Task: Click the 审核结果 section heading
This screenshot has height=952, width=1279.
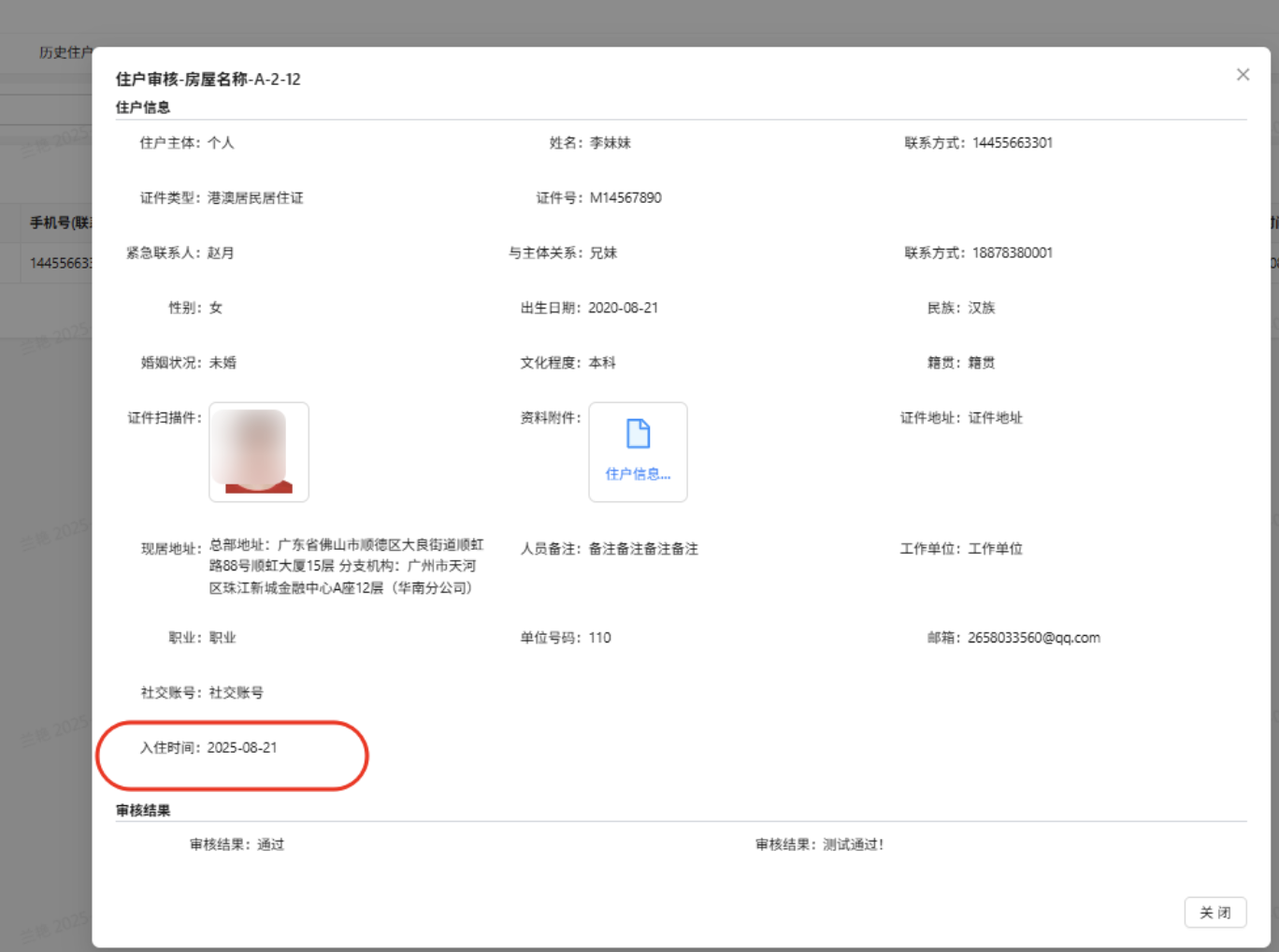Action: point(143,811)
